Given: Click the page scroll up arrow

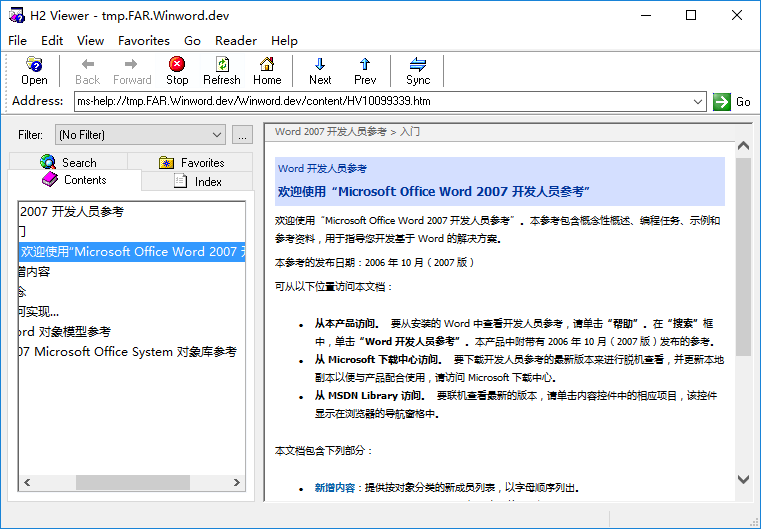Looking at the screenshot, I should (743, 145).
